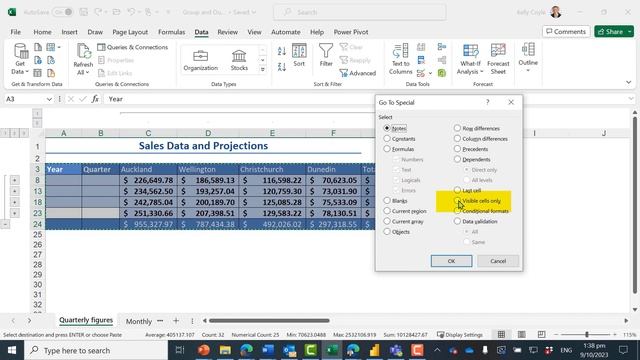Collapse the outline at row 24

click(5, 224)
